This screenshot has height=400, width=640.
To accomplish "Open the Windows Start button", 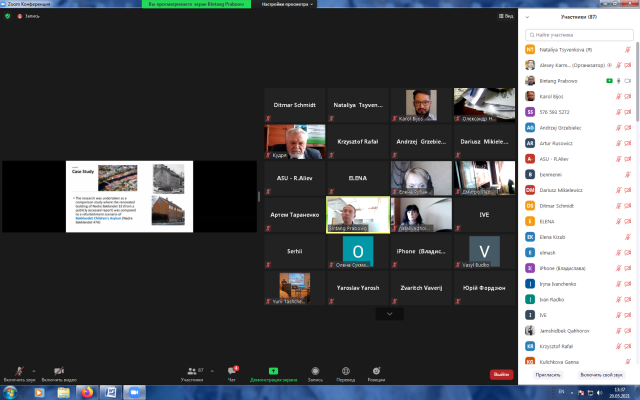I will click(x=10, y=393).
